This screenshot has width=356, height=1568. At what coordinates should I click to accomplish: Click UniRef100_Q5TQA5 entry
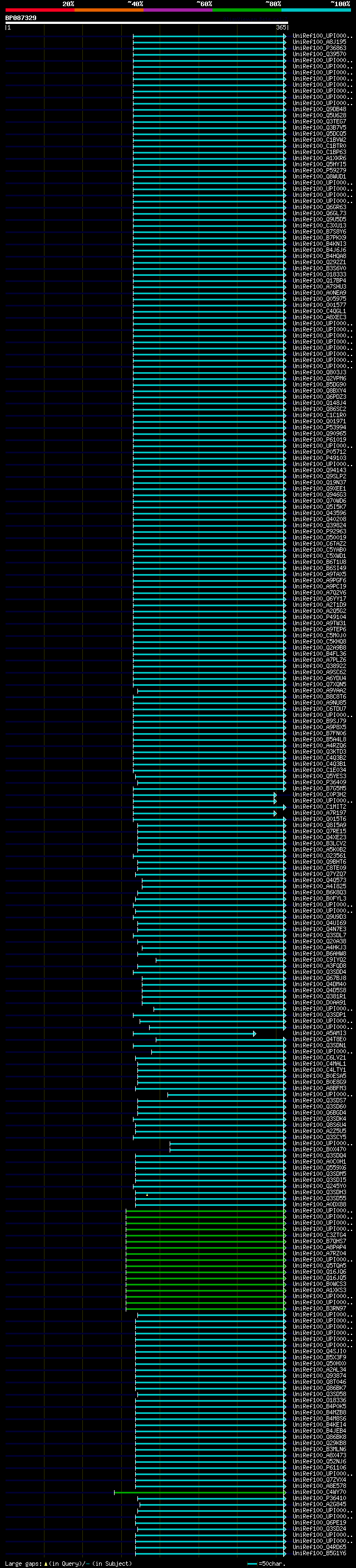[x=319, y=1265]
